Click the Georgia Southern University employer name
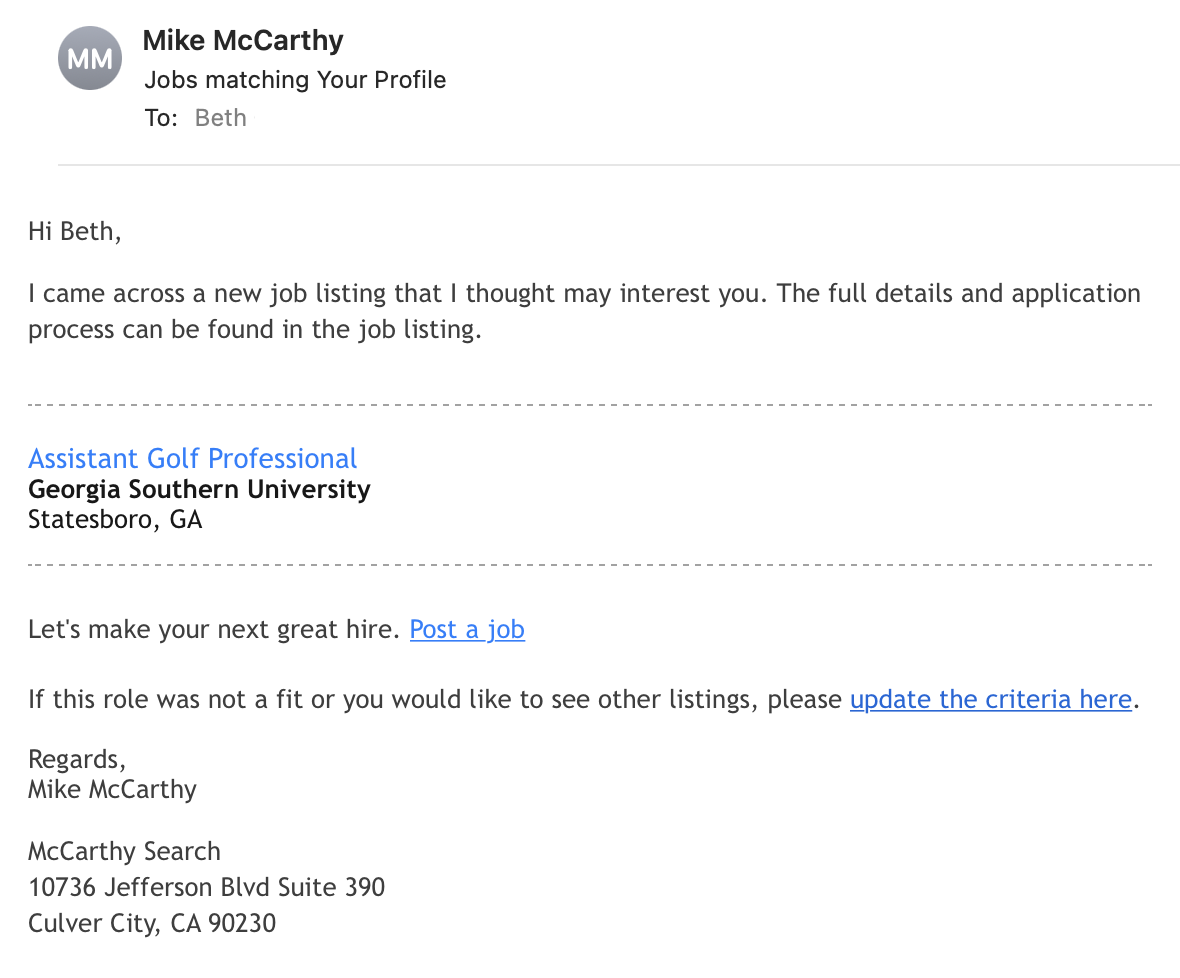Viewport: 1180px width, 978px height. (x=199, y=490)
